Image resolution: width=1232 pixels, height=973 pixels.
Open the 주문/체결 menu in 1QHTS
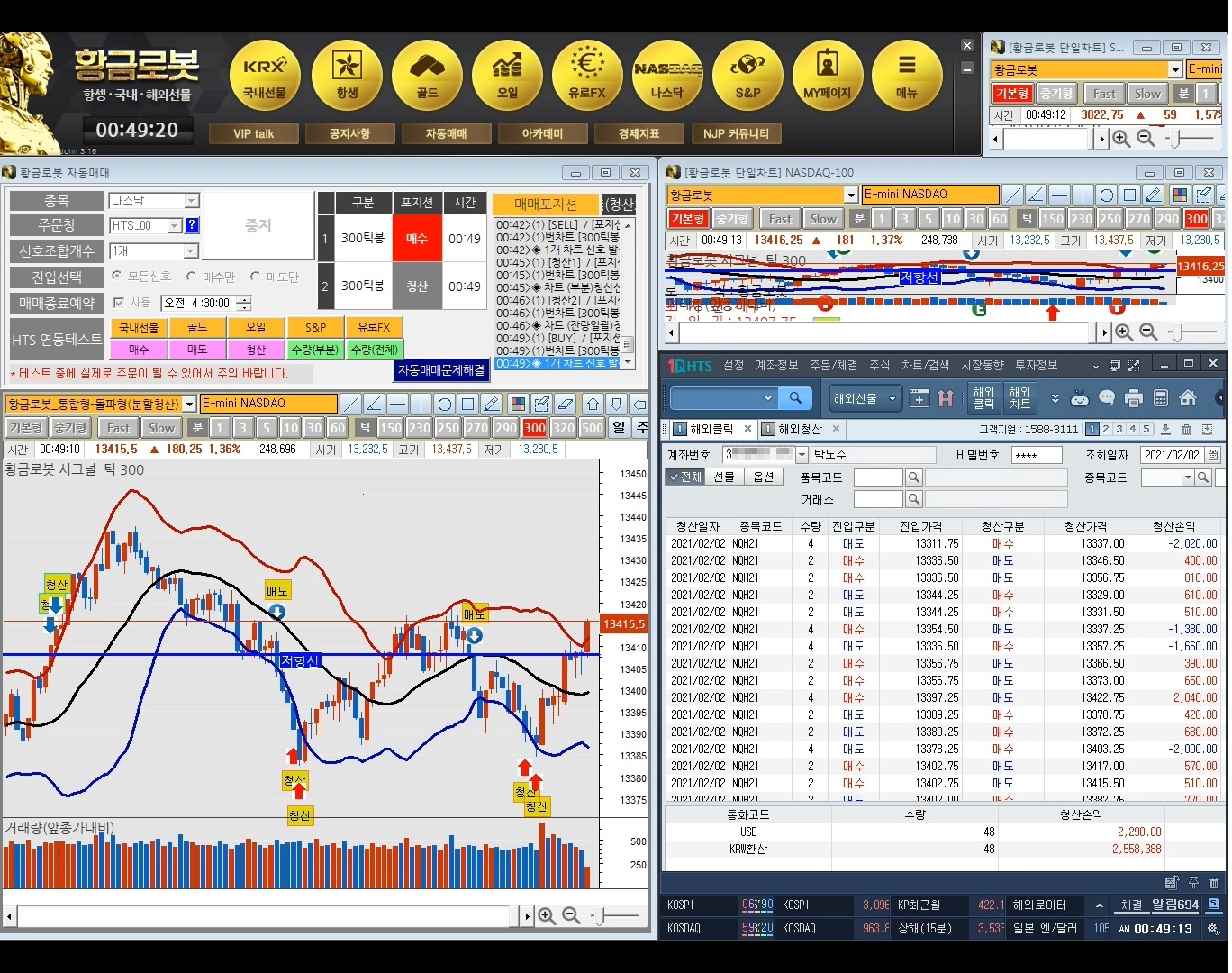pyautogui.click(x=833, y=365)
